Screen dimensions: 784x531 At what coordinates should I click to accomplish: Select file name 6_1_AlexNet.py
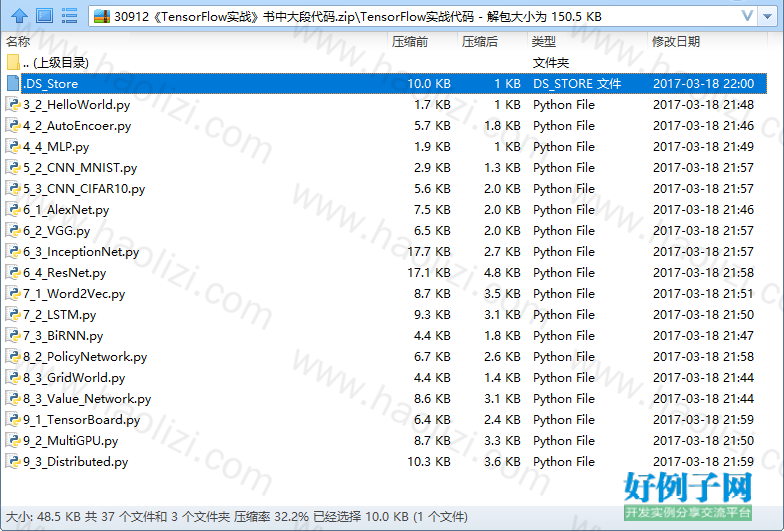point(66,210)
